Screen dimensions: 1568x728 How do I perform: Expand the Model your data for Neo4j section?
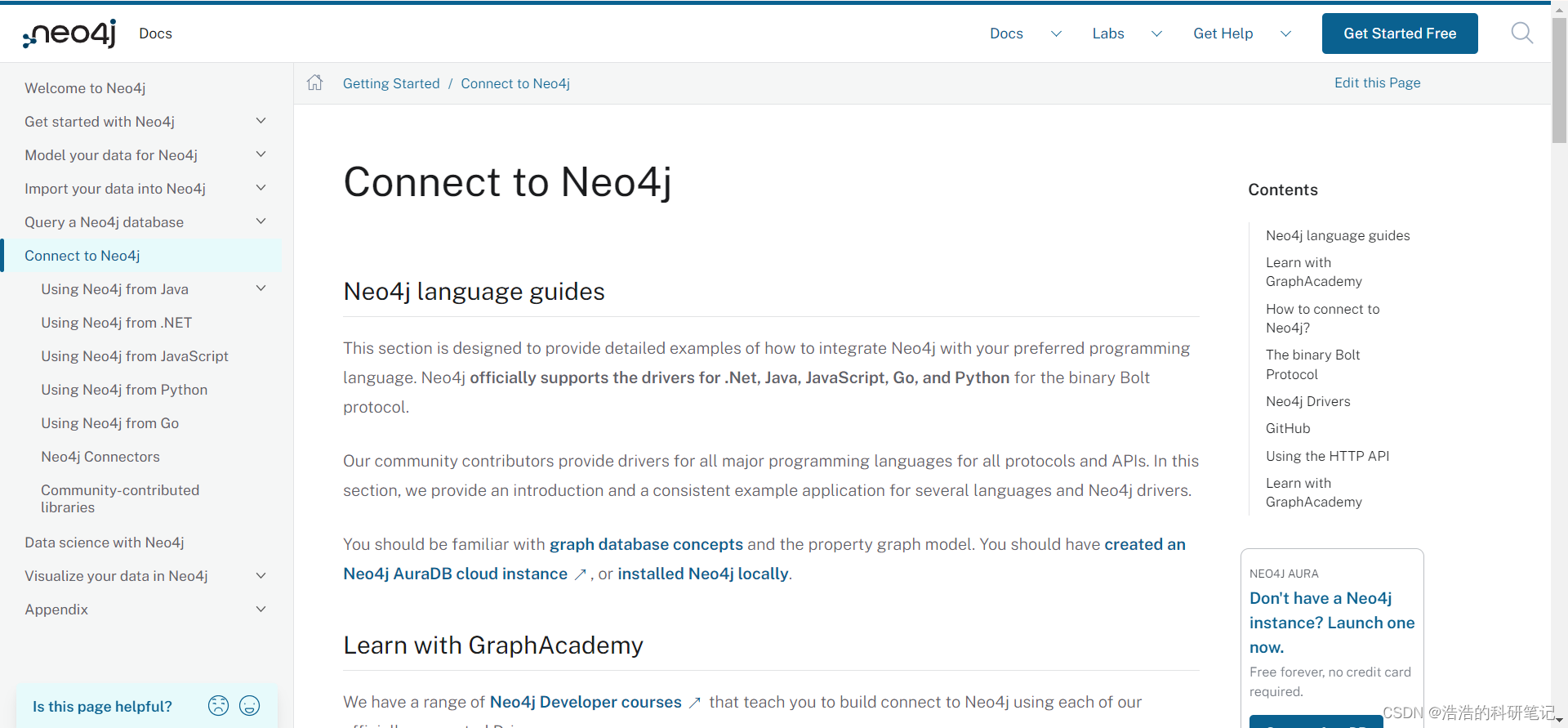coord(261,154)
